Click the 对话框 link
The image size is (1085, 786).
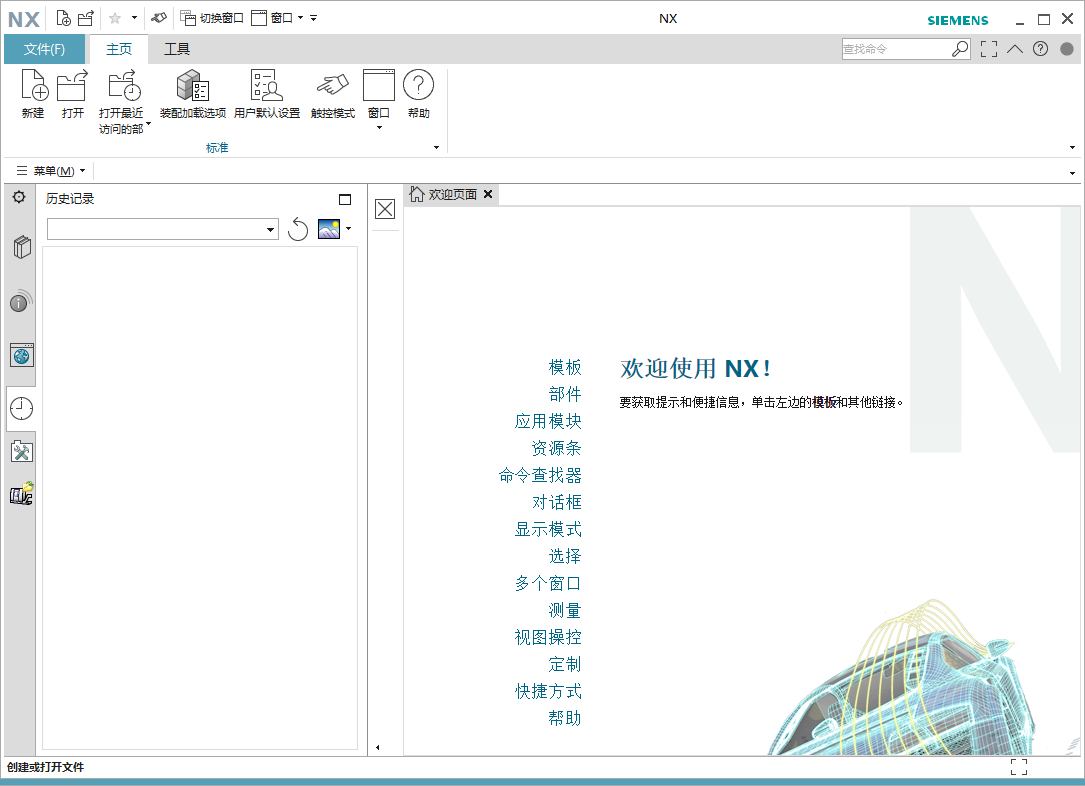click(556, 502)
